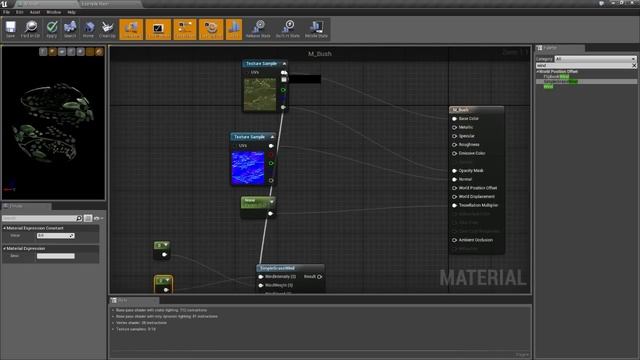Click the Emissive Color input pin
640x360 pixels.
pyautogui.click(x=454, y=153)
